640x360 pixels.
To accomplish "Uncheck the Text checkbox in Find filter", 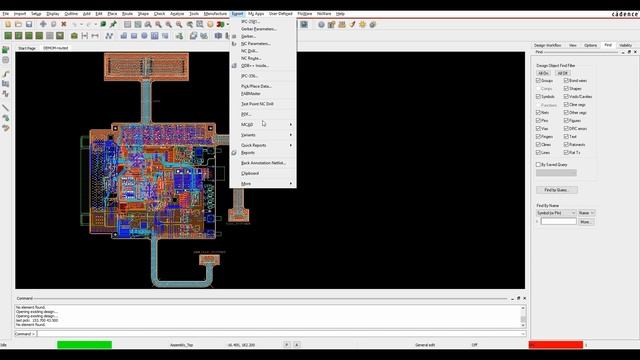I will tap(566, 136).
